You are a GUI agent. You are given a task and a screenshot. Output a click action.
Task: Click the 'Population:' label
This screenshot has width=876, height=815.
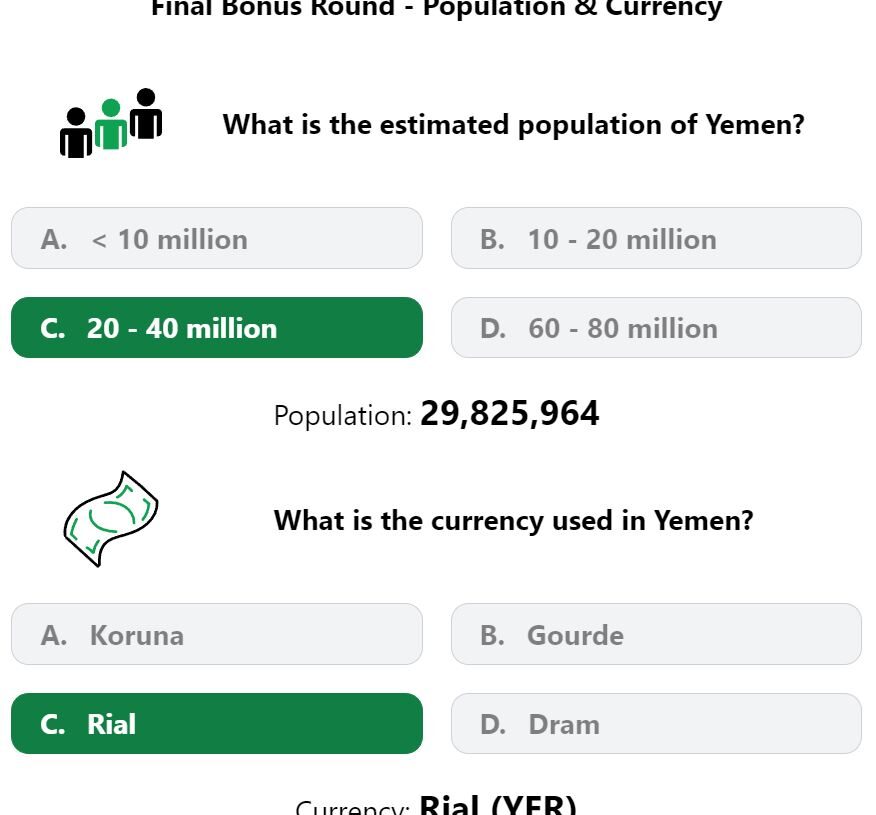tap(343, 416)
